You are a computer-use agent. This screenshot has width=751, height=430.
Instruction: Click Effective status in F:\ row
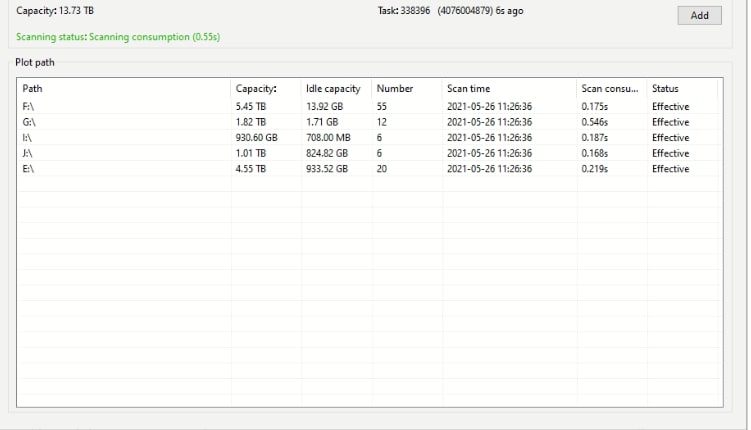pyautogui.click(x=670, y=106)
